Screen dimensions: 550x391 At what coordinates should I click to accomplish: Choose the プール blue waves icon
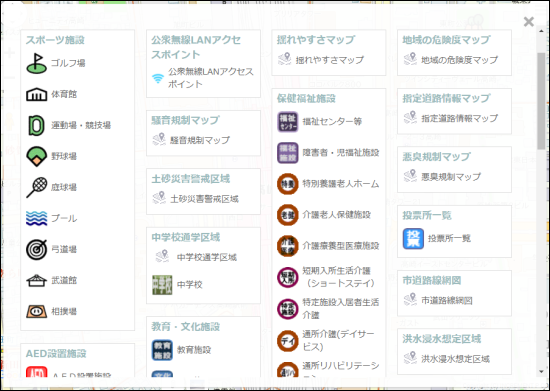pos(36,218)
